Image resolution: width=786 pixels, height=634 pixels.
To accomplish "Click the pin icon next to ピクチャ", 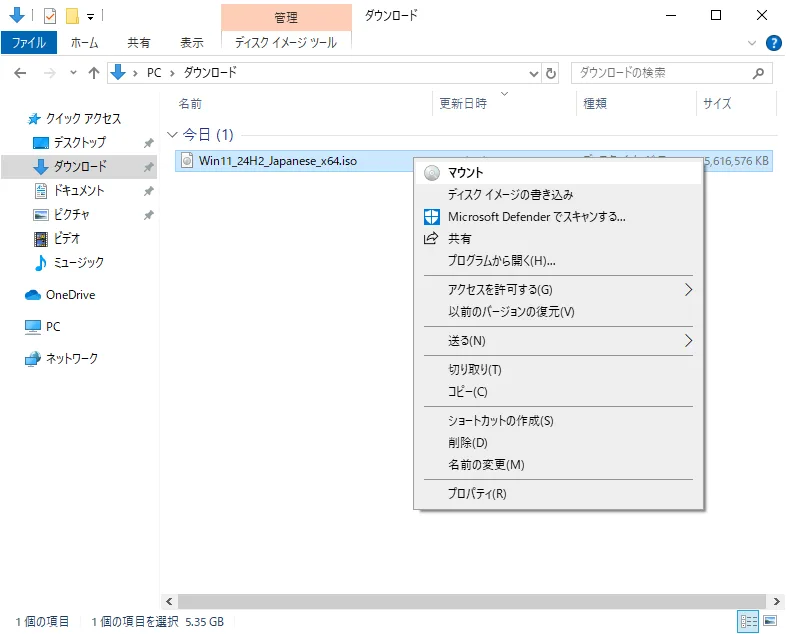I will [148, 215].
